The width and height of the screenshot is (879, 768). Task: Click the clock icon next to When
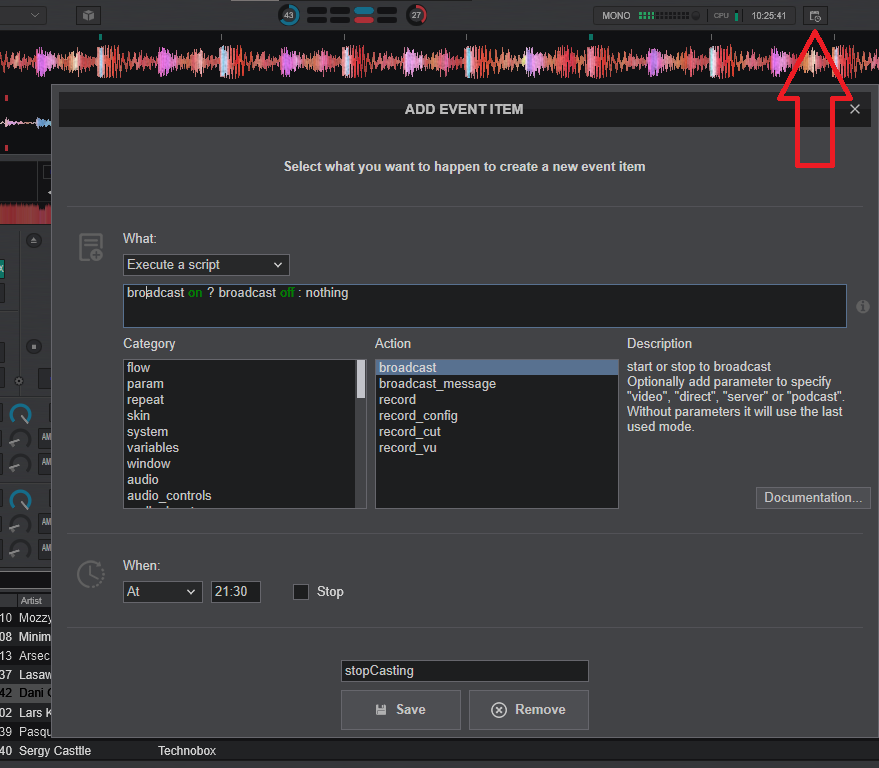pyautogui.click(x=91, y=574)
